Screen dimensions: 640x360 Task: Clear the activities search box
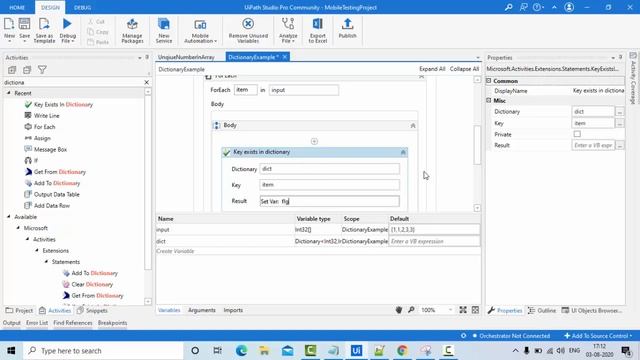[x=147, y=82]
